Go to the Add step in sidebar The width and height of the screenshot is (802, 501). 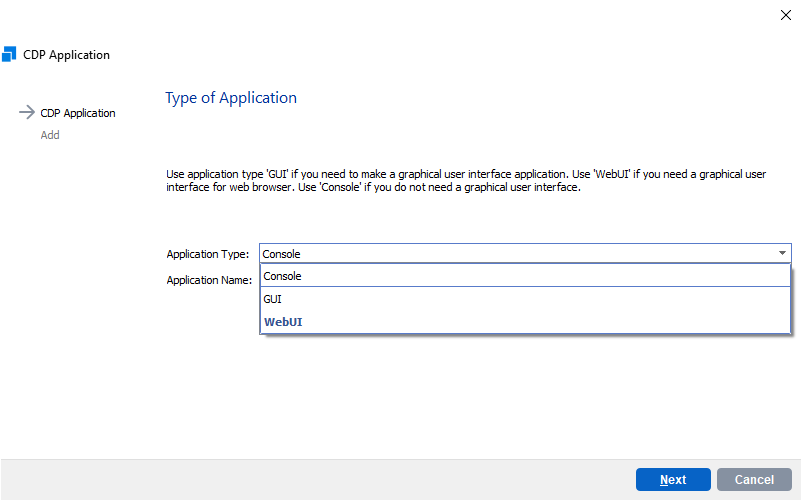pos(50,135)
